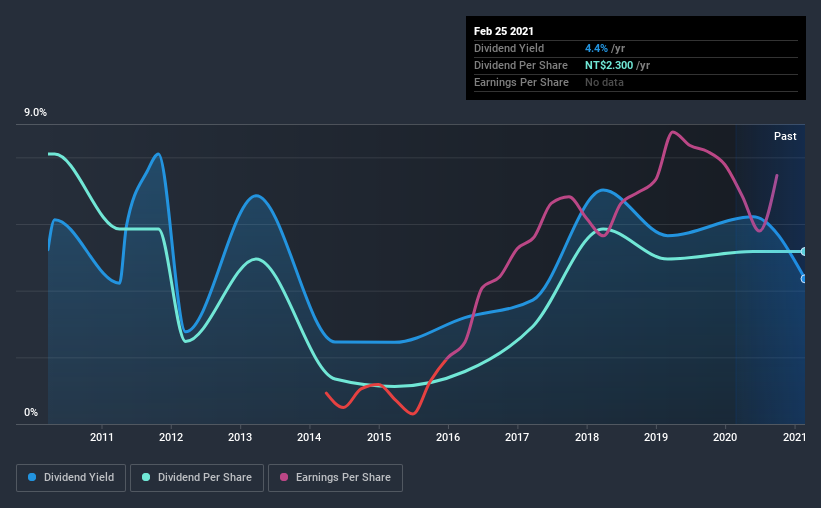The width and height of the screenshot is (821, 508).
Task: Click the 4.4% dividend yield value
Action: click(596, 48)
